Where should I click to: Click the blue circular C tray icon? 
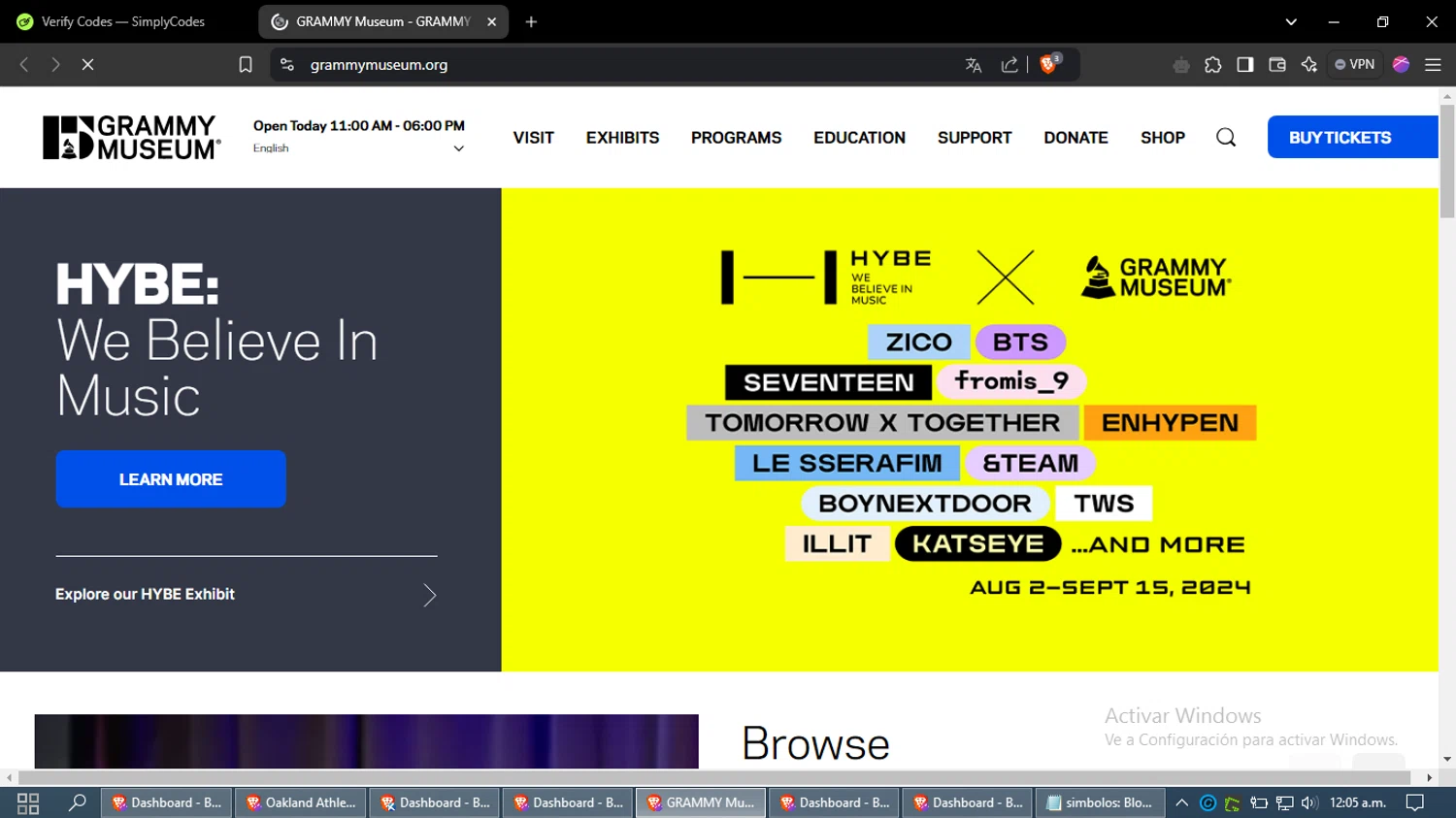tap(1208, 802)
